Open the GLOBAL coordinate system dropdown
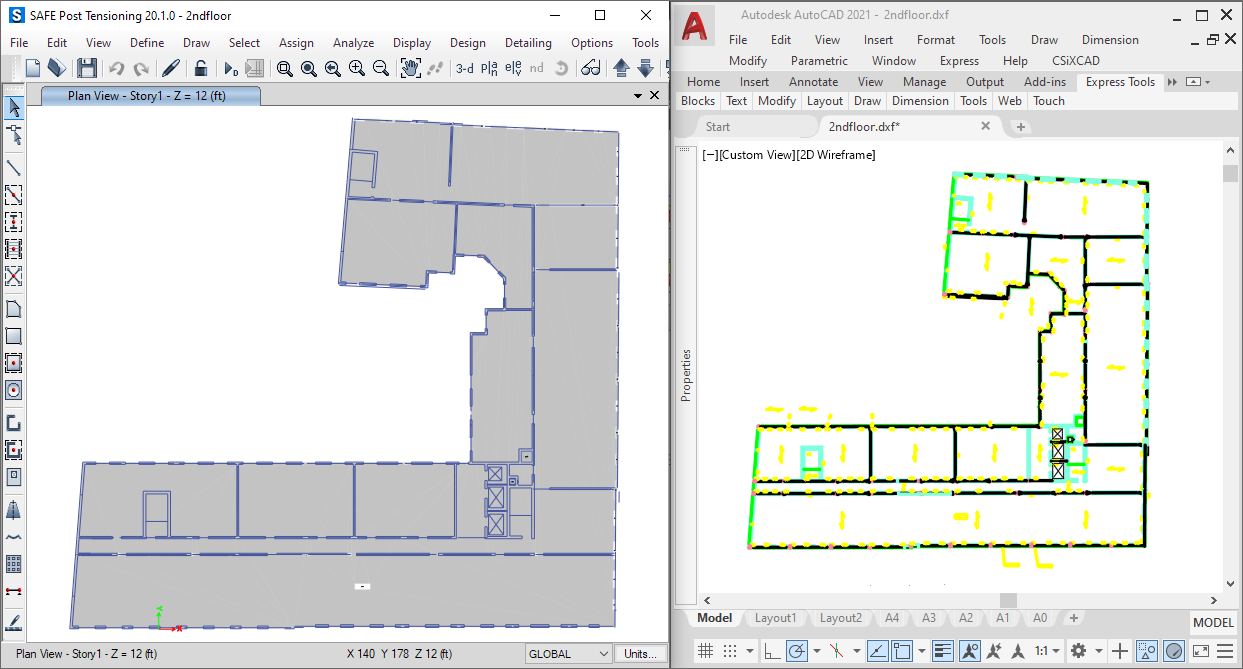Image resolution: width=1243 pixels, height=669 pixels. [568, 653]
